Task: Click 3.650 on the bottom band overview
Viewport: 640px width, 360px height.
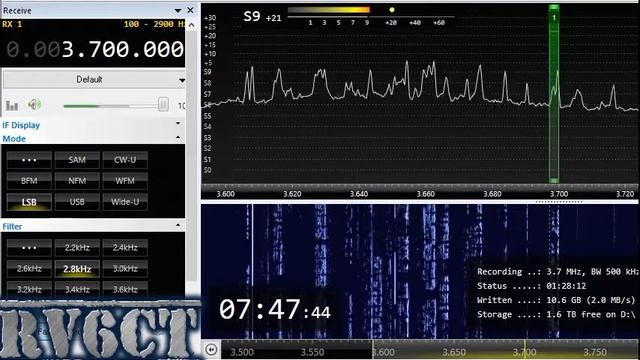Action: coord(453,352)
